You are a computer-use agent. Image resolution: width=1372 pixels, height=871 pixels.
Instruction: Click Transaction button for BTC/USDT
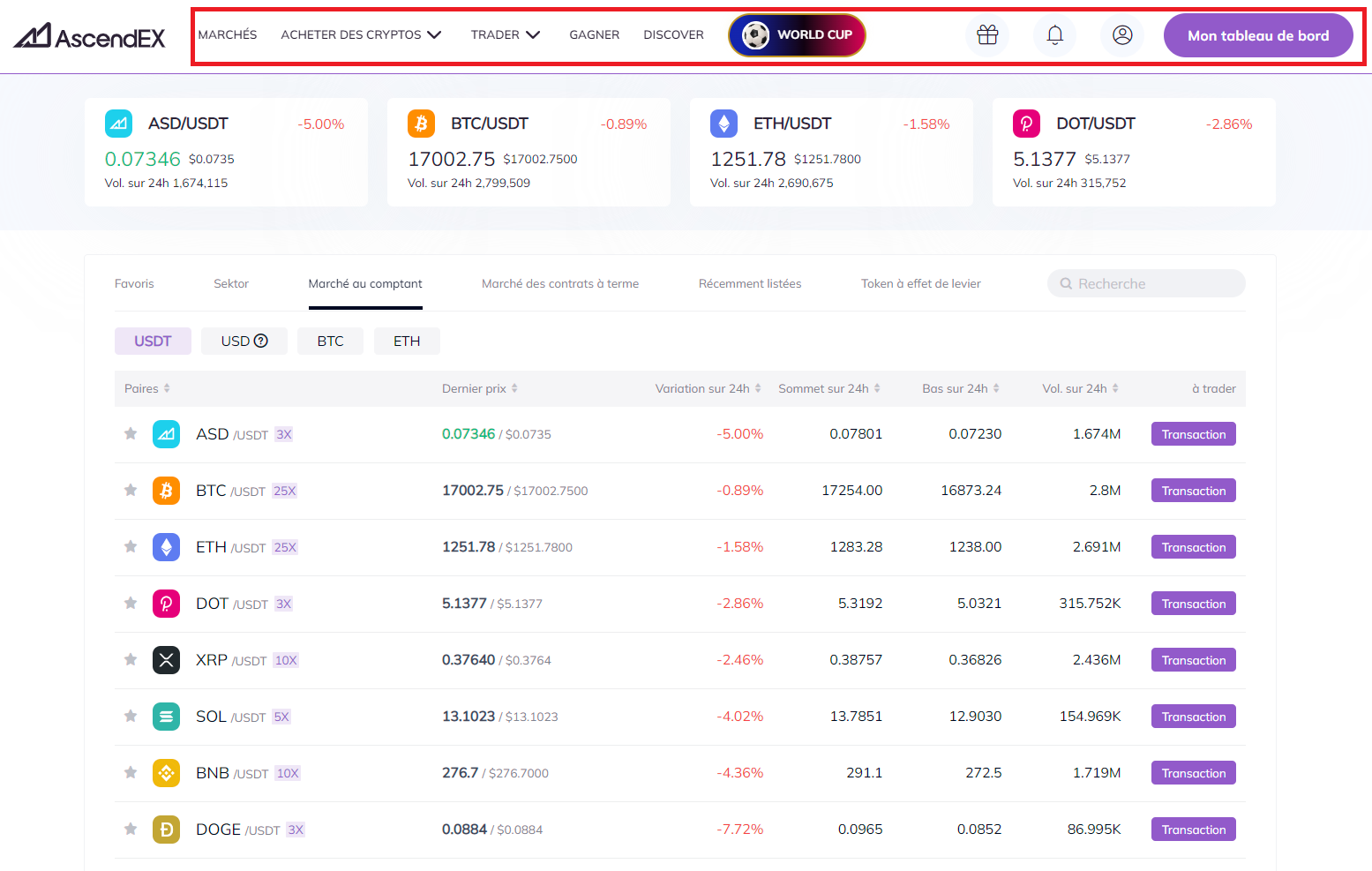pyautogui.click(x=1194, y=491)
